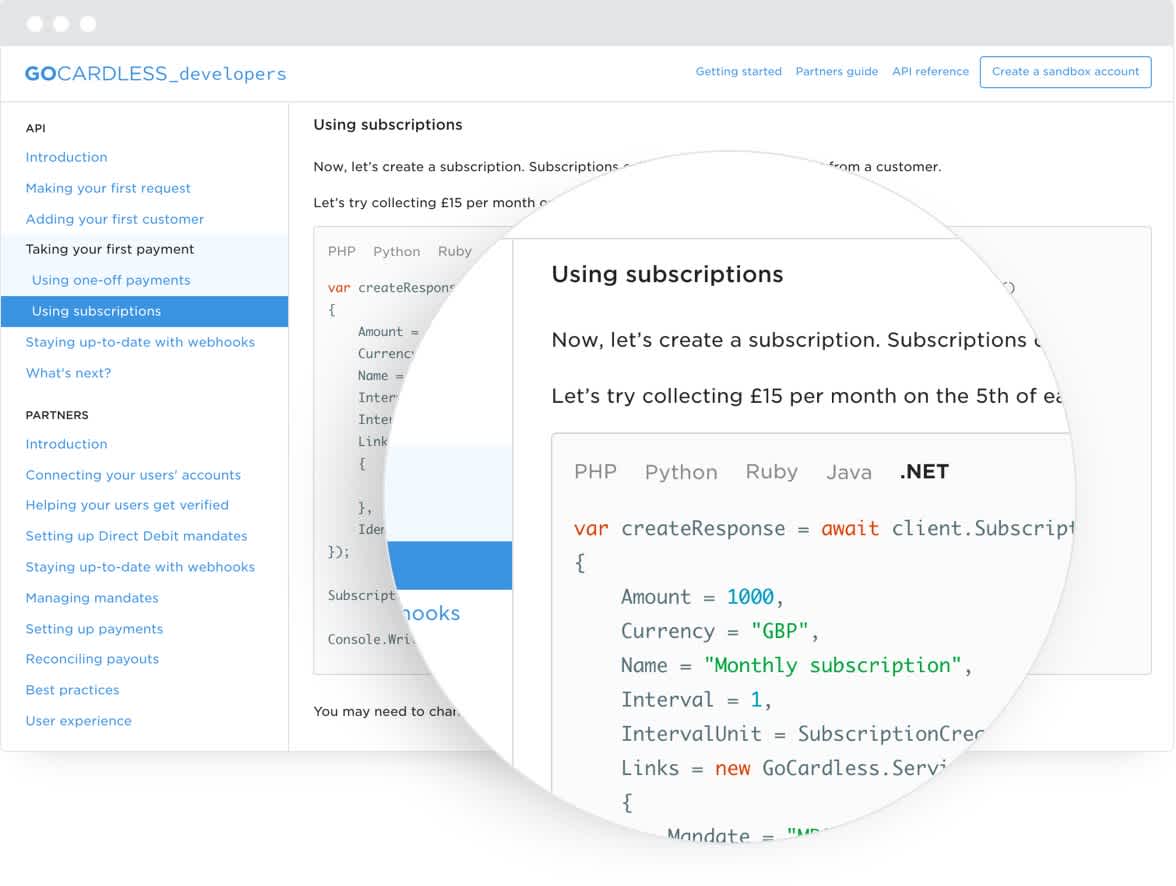Image resolution: width=1176 pixels, height=886 pixels.
Task: Open Best practices page
Action: [x=72, y=689]
